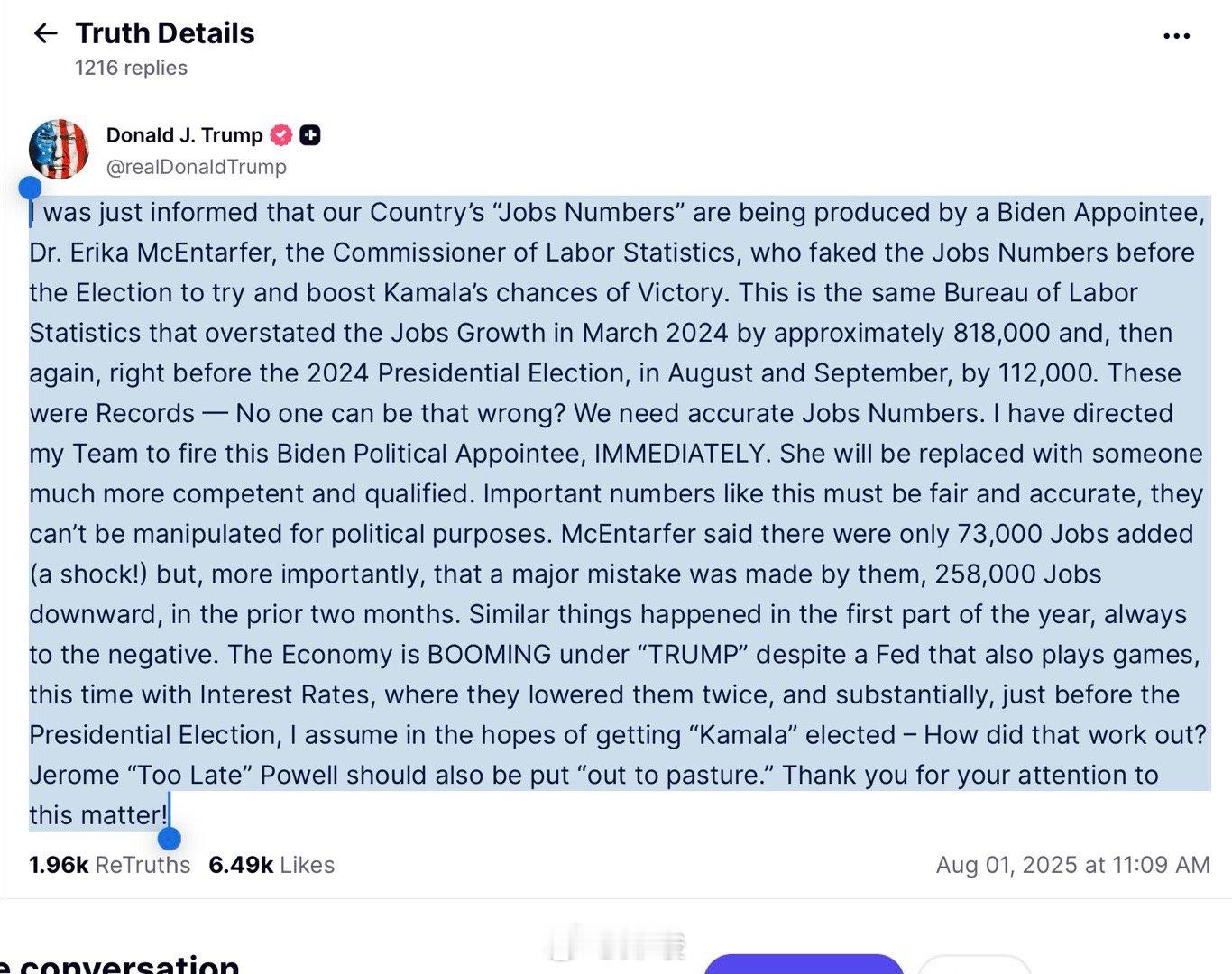The image size is (1232, 974).
Task: Open the Donald J. Trump display name
Action: (x=184, y=135)
